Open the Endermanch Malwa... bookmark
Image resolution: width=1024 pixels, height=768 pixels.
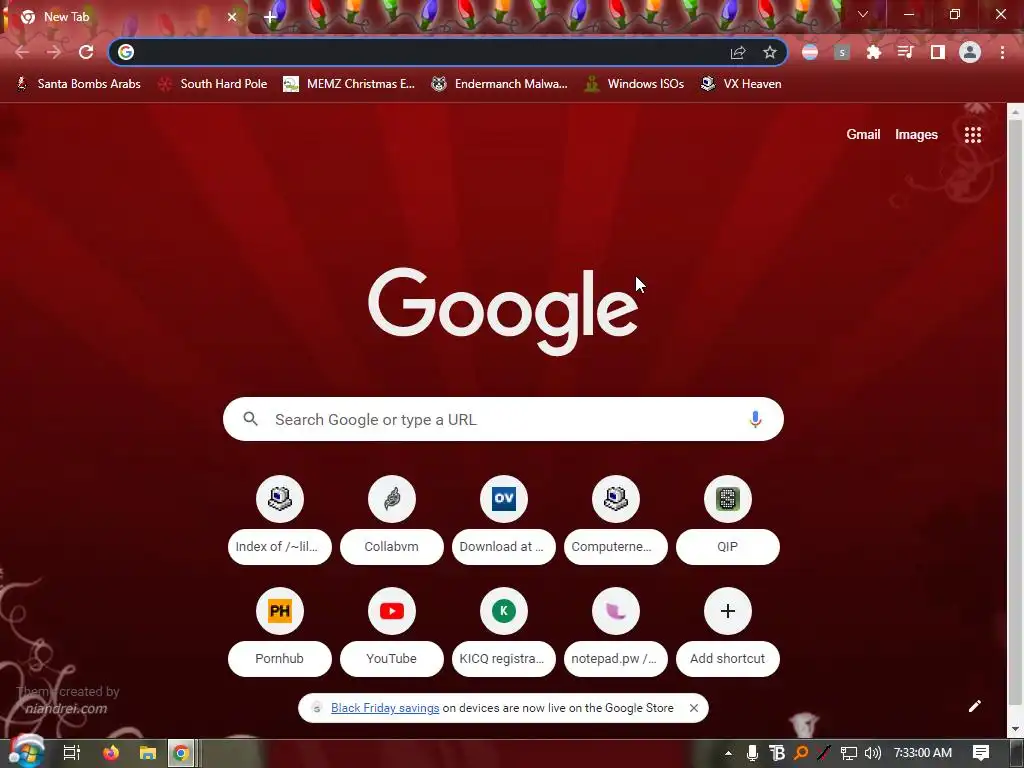pos(500,84)
